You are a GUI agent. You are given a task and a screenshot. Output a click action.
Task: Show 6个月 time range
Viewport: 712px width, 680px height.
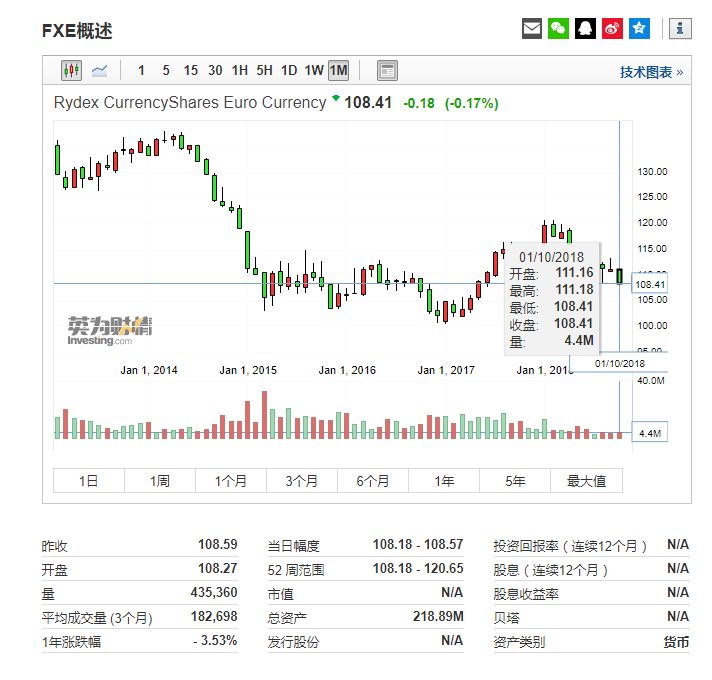coord(373,481)
